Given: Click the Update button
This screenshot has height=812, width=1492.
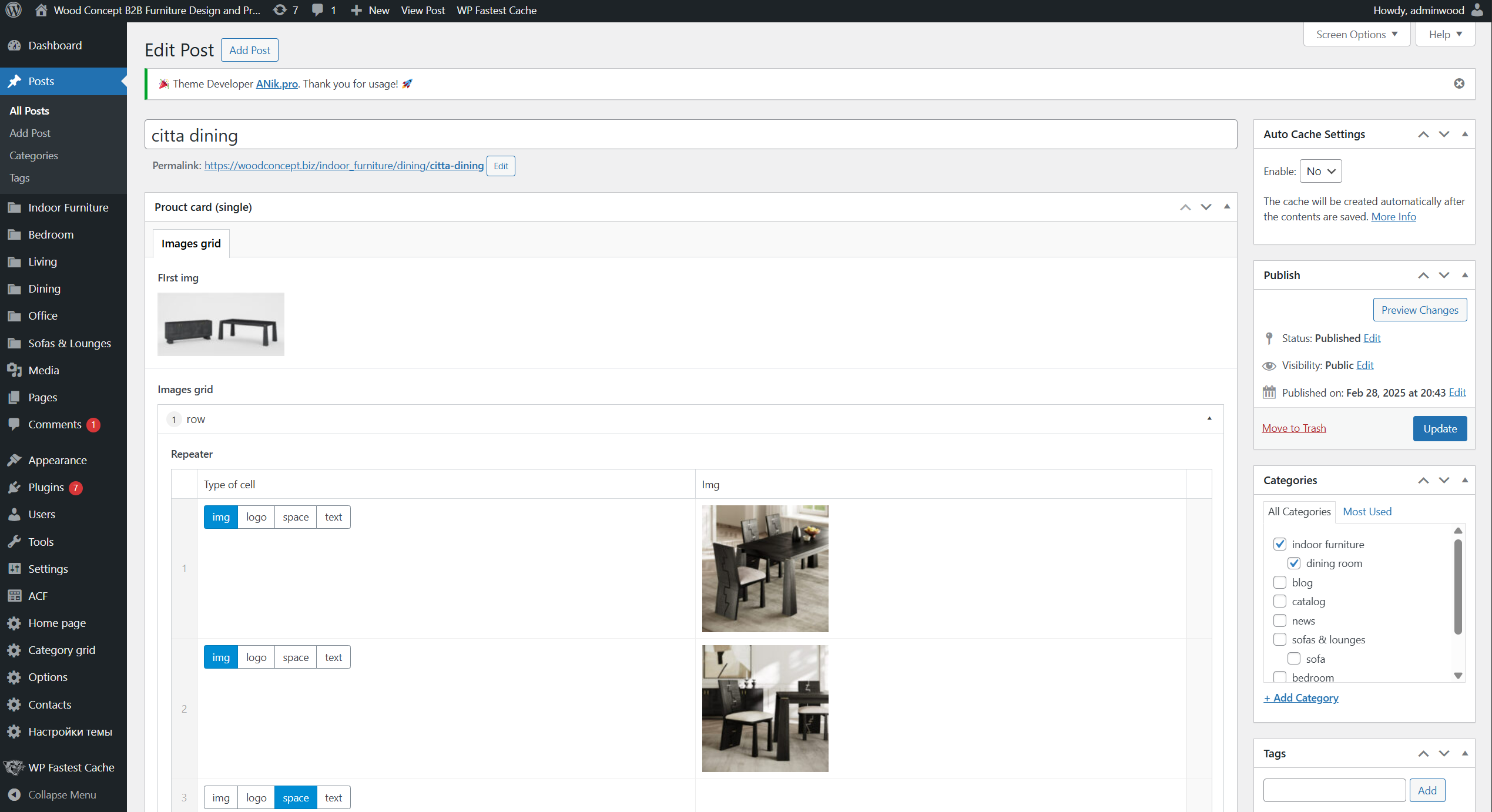Looking at the screenshot, I should pyautogui.click(x=1439, y=428).
